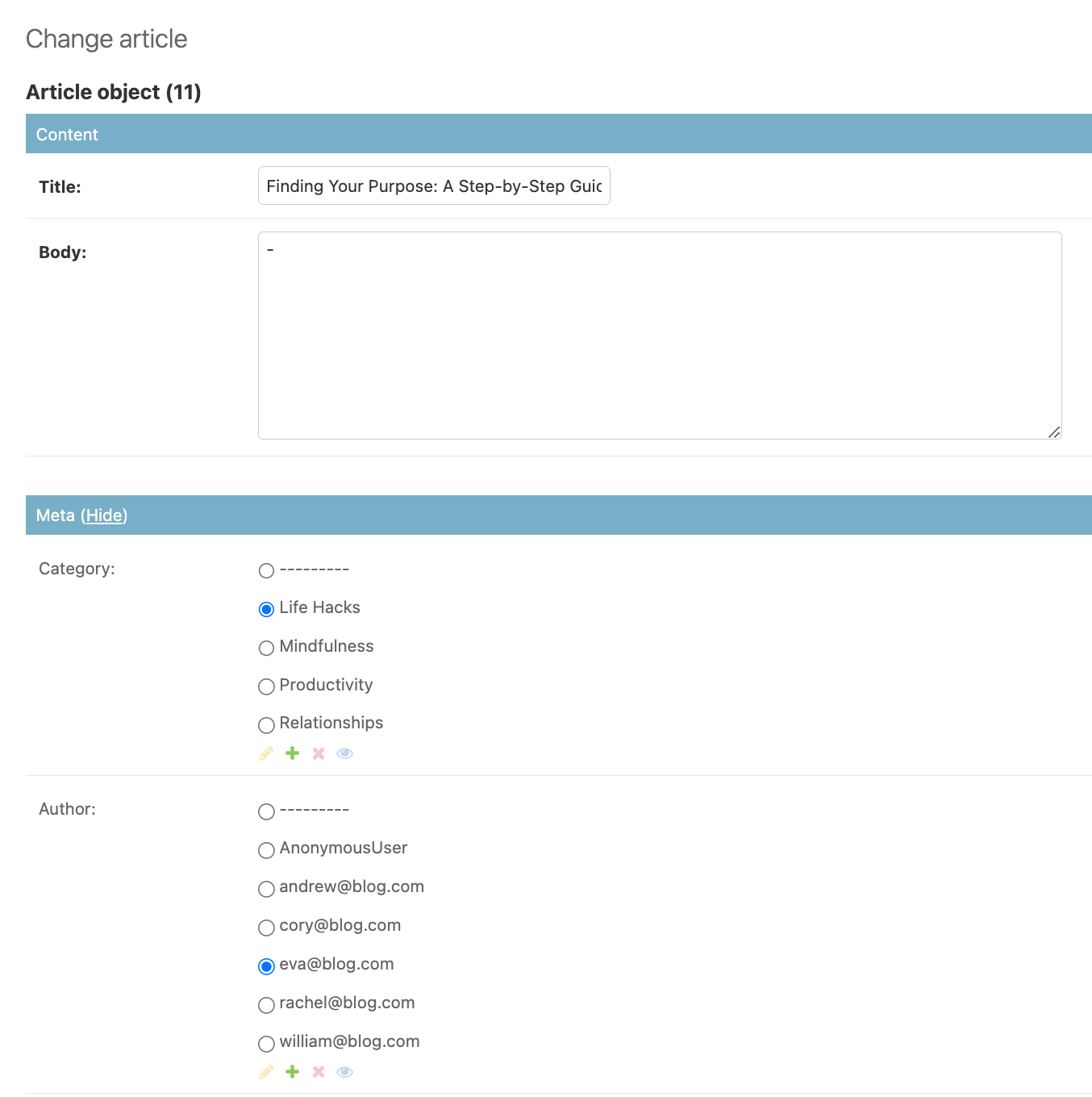Click the article Title input field
Viewport: 1092px width, 1097px height.
433,186
